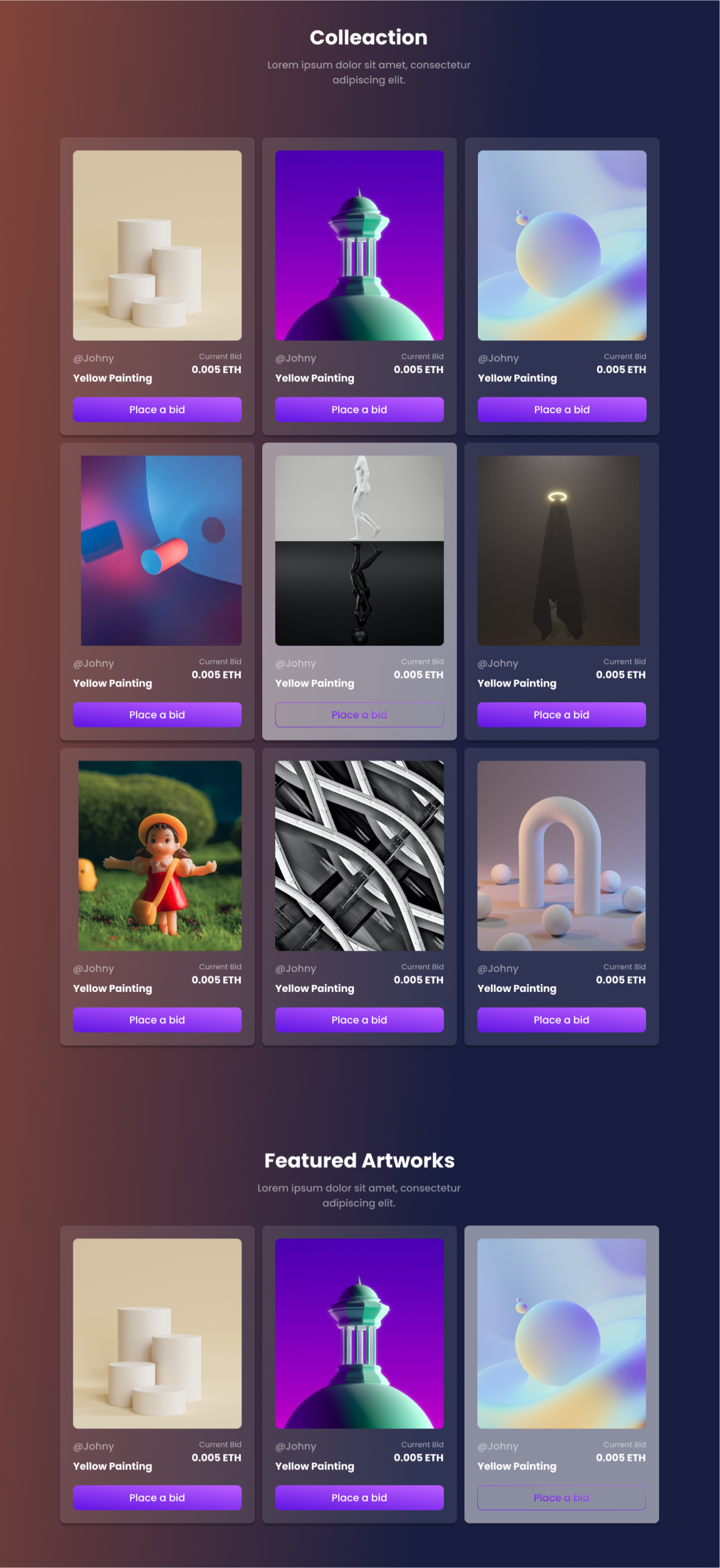Open the white arch with spheres image

(561, 856)
